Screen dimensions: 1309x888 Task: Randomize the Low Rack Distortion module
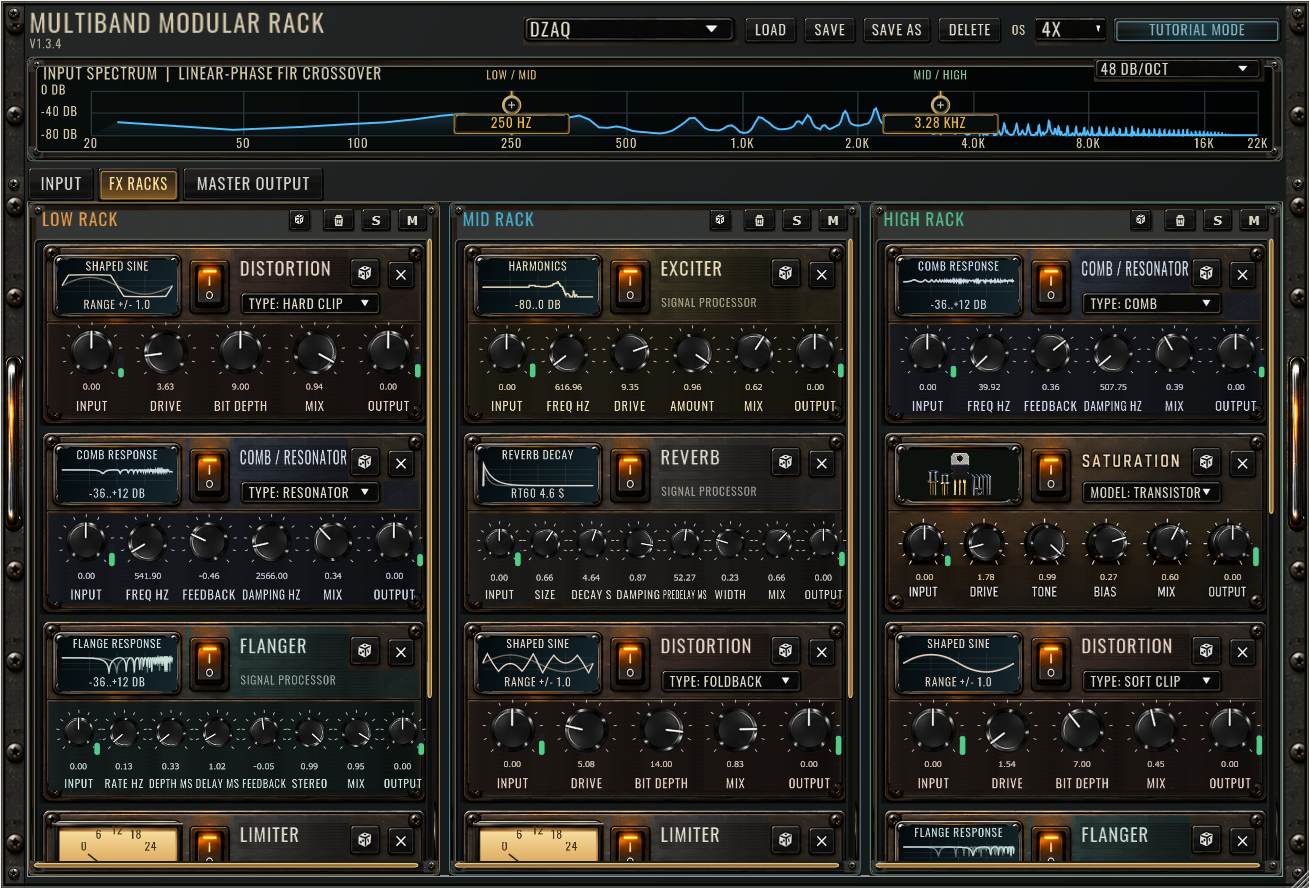click(365, 275)
